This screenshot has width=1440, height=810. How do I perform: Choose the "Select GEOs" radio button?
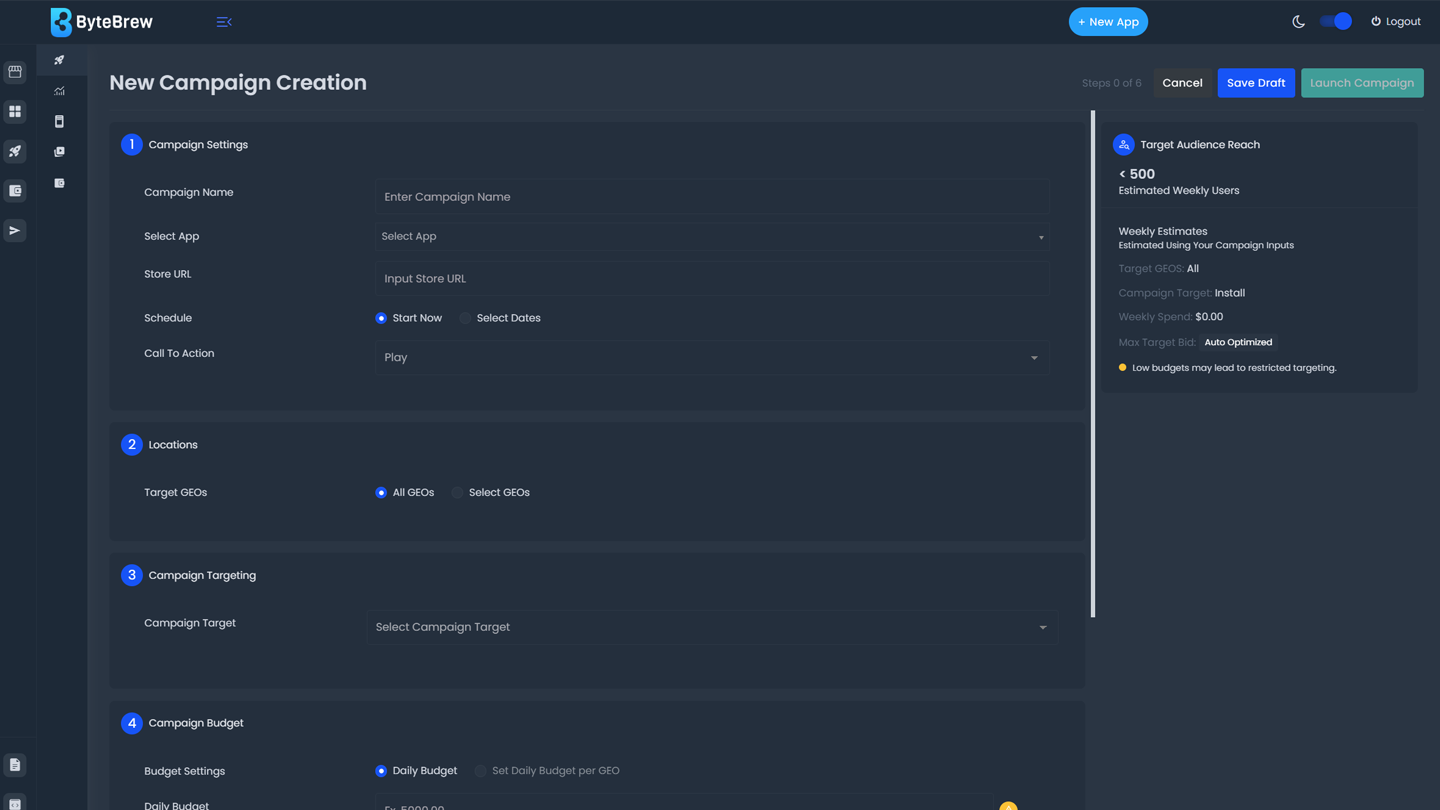pyautogui.click(x=458, y=493)
